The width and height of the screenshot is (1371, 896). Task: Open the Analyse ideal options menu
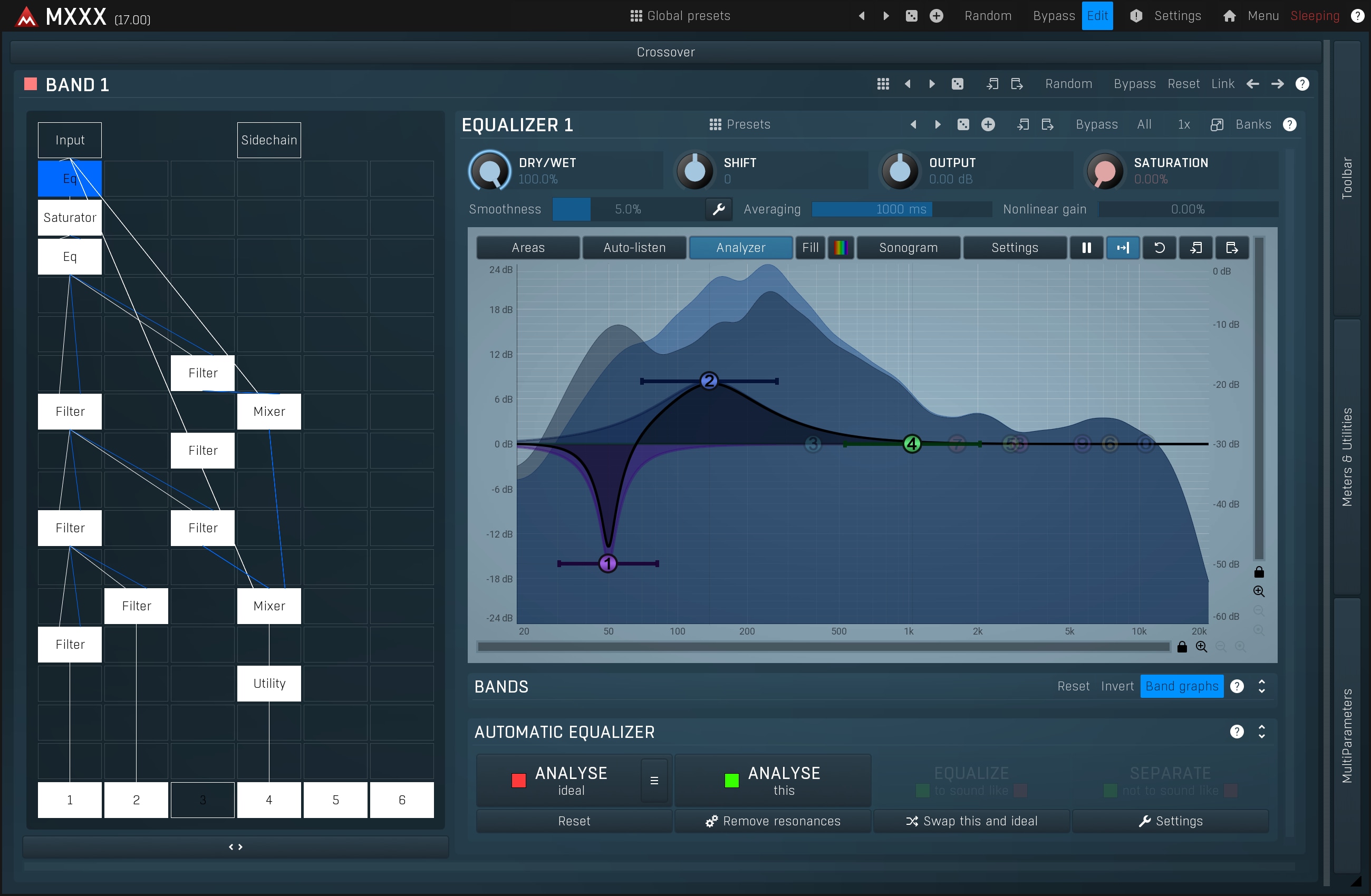(x=654, y=781)
